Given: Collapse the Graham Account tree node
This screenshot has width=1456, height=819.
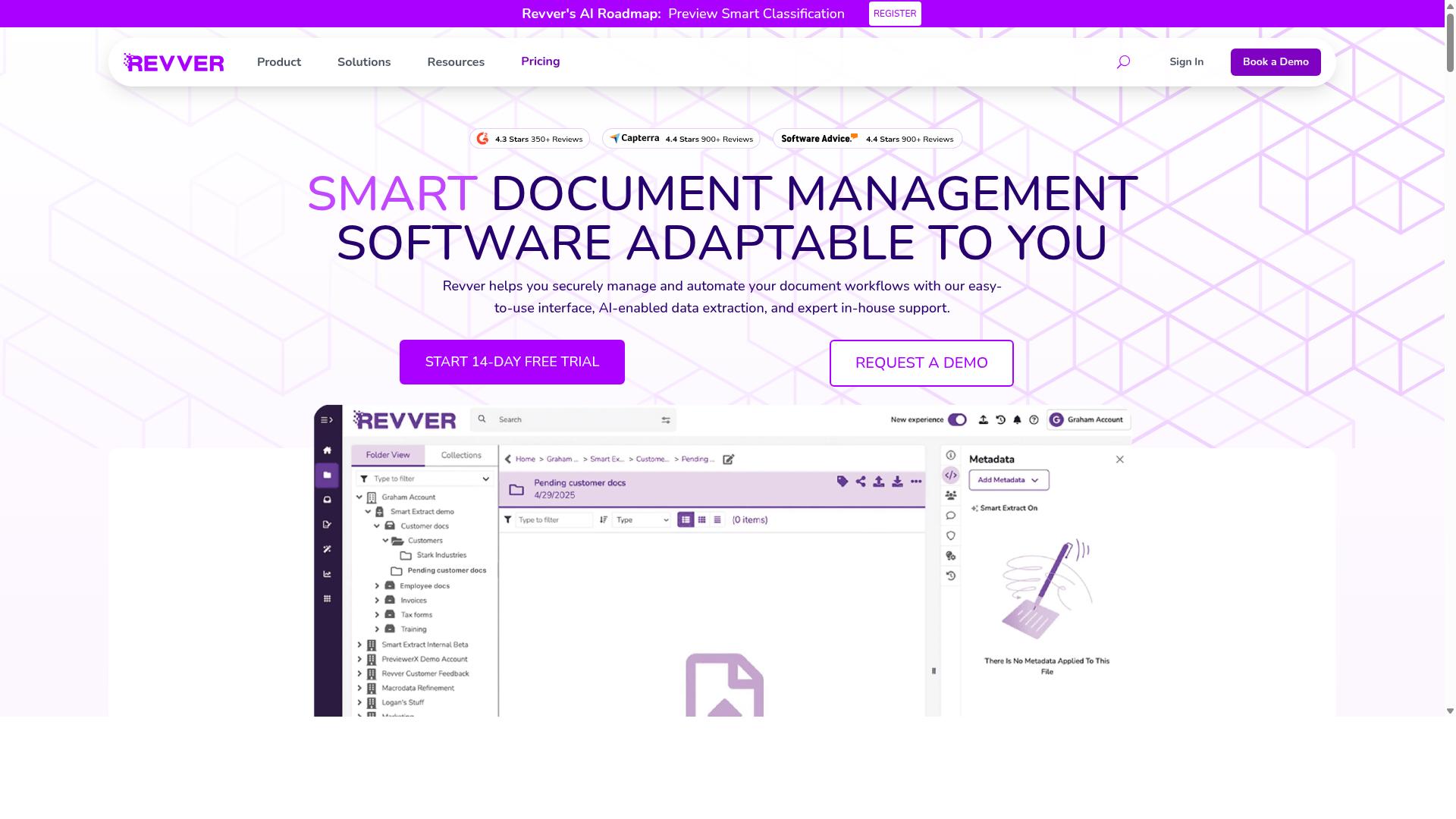Looking at the screenshot, I should pyautogui.click(x=359, y=497).
